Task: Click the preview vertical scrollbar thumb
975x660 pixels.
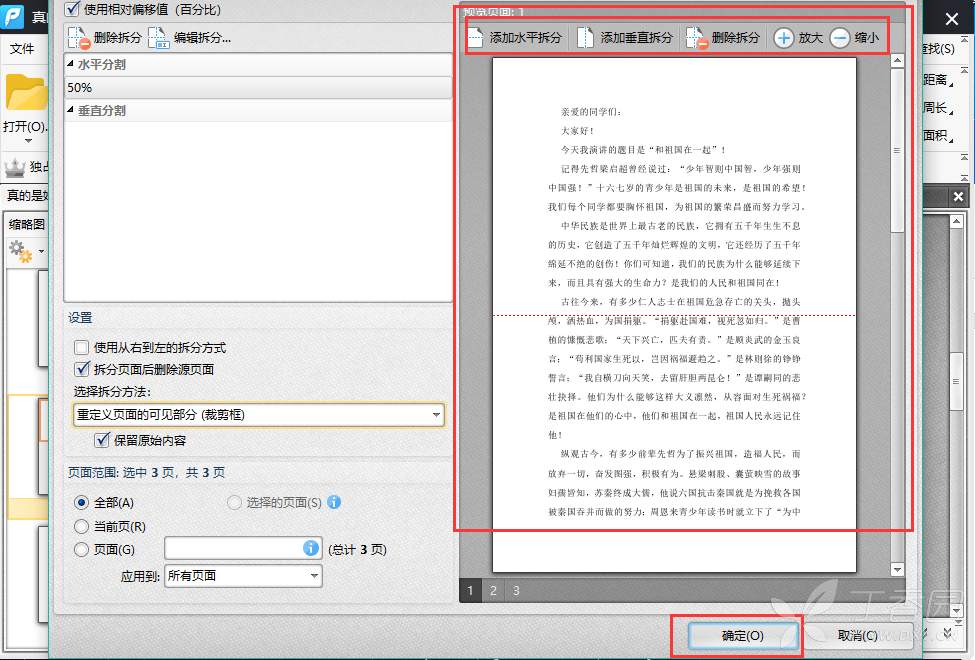Action: (897, 150)
